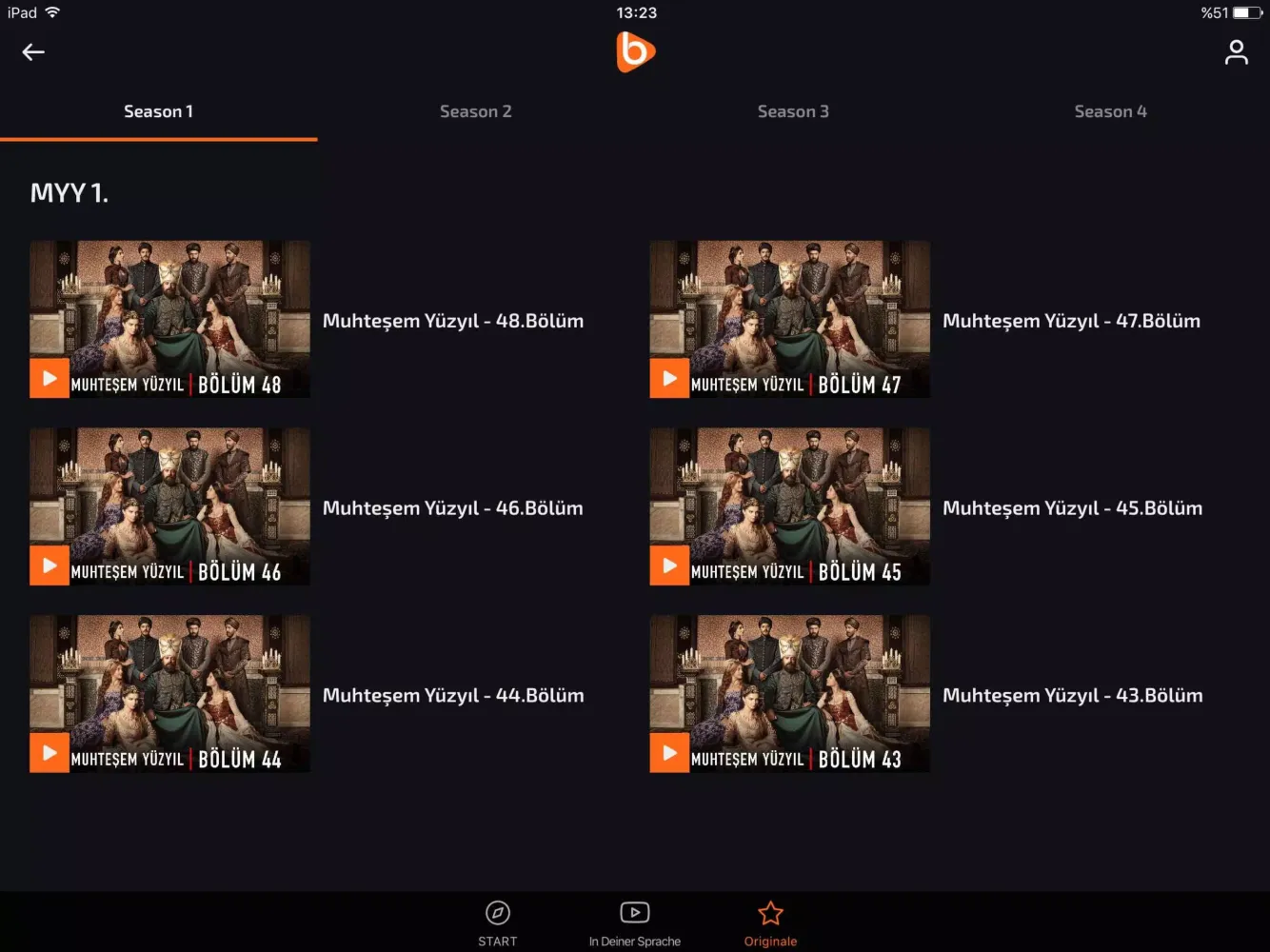The height and width of the screenshot is (952, 1270).
Task: Check the Wi-Fi status icon
Action: pos(52,12)
